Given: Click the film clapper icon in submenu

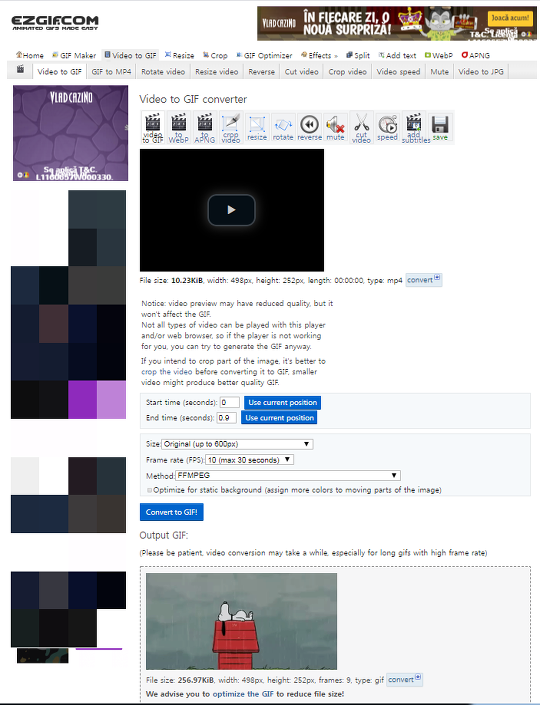Looking at the screenshot, I should [20, 70].
